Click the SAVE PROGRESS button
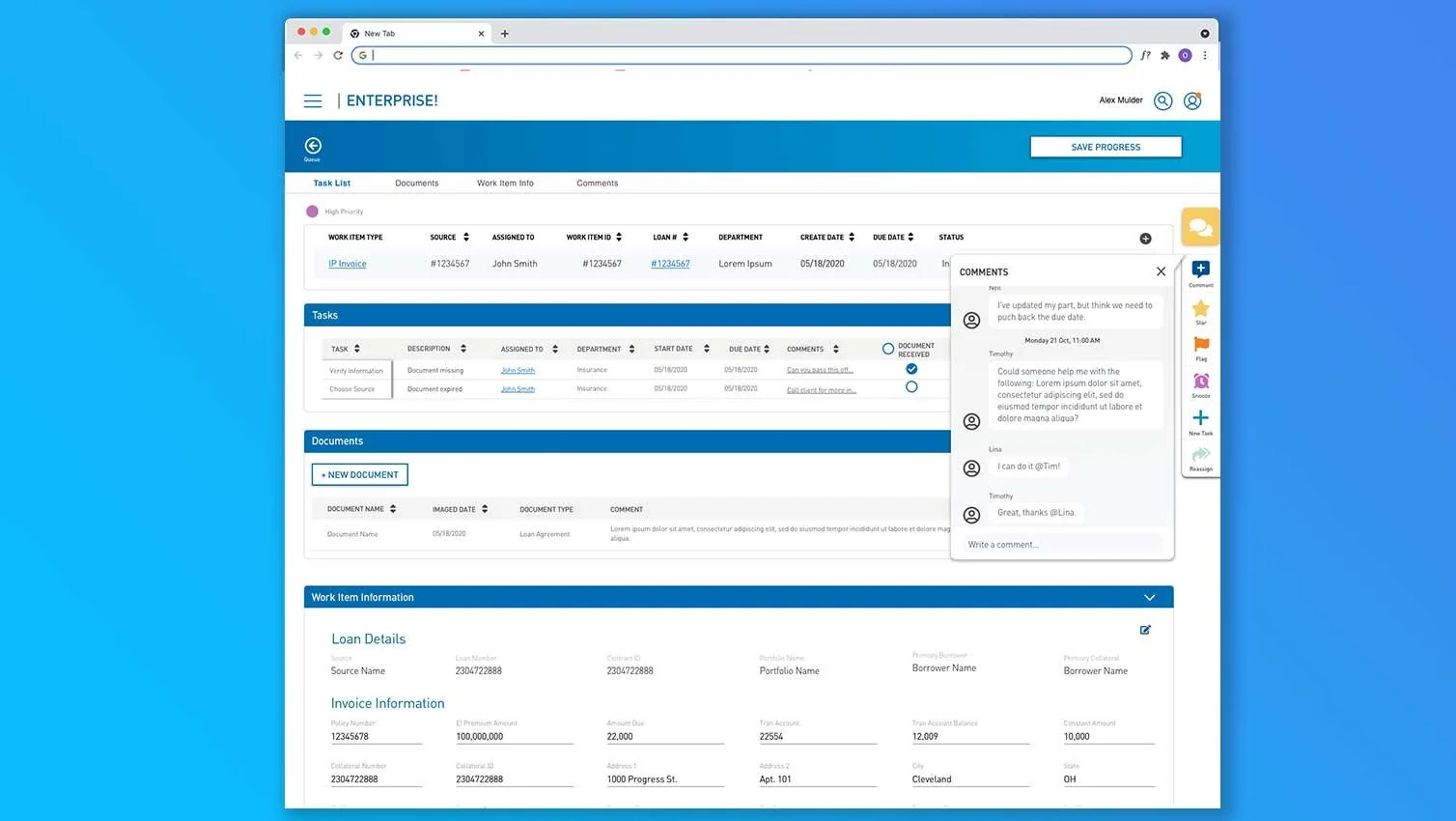The image size is (1456, 821). [x=1106, y=147]
